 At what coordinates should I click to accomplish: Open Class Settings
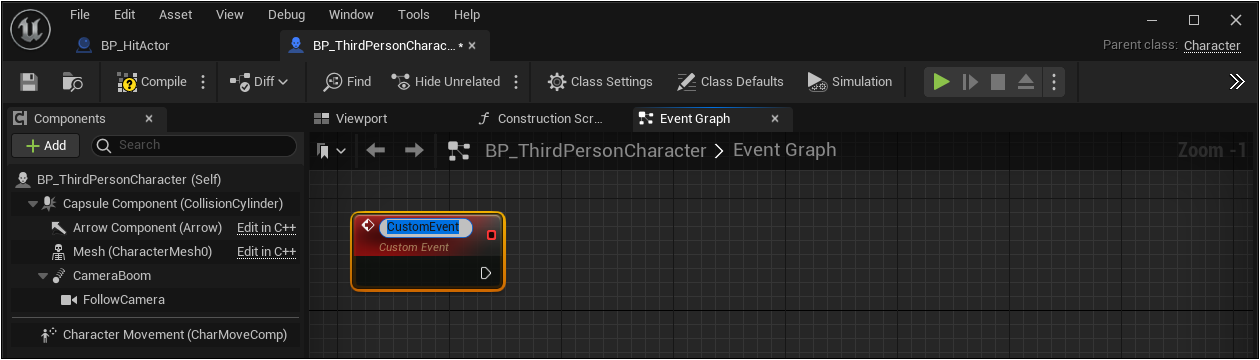point(600,82)
